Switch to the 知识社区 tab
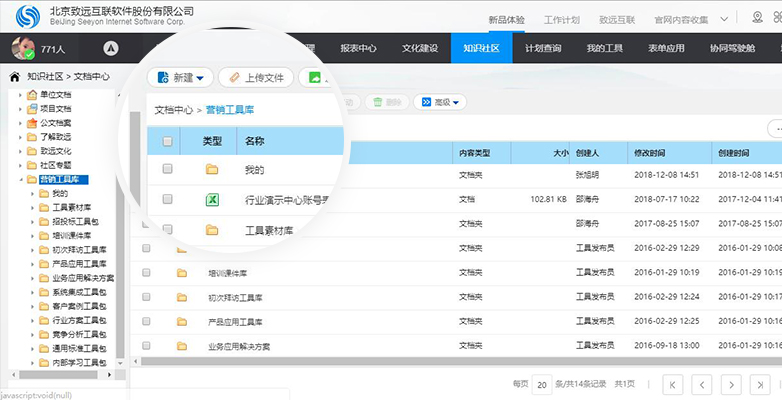 point(481,48)
